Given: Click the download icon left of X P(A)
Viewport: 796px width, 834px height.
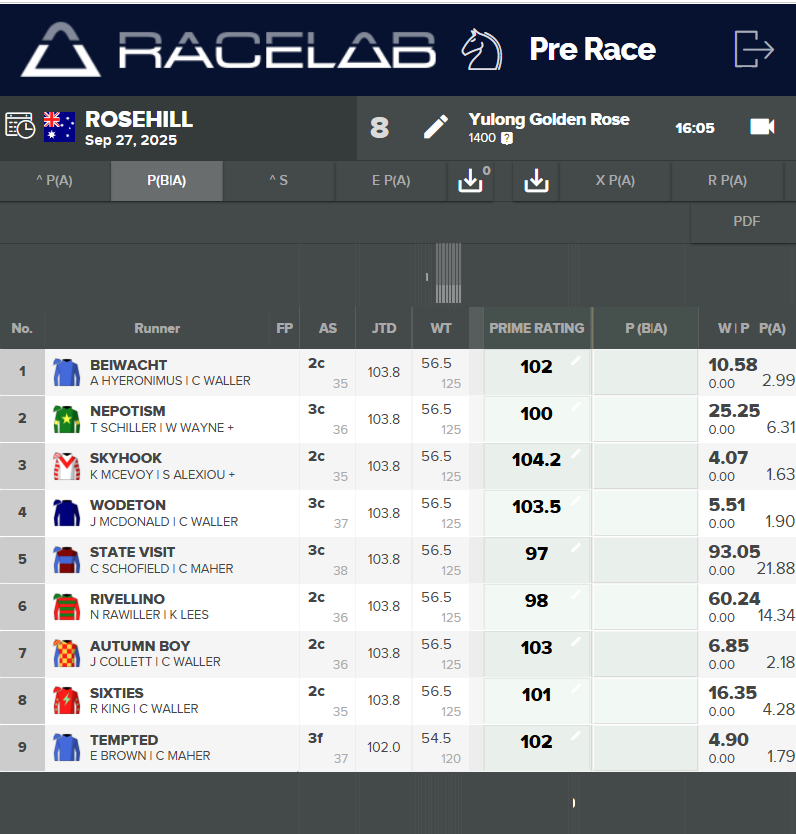Looking at the screenshot, I should [x=537, y=181].
